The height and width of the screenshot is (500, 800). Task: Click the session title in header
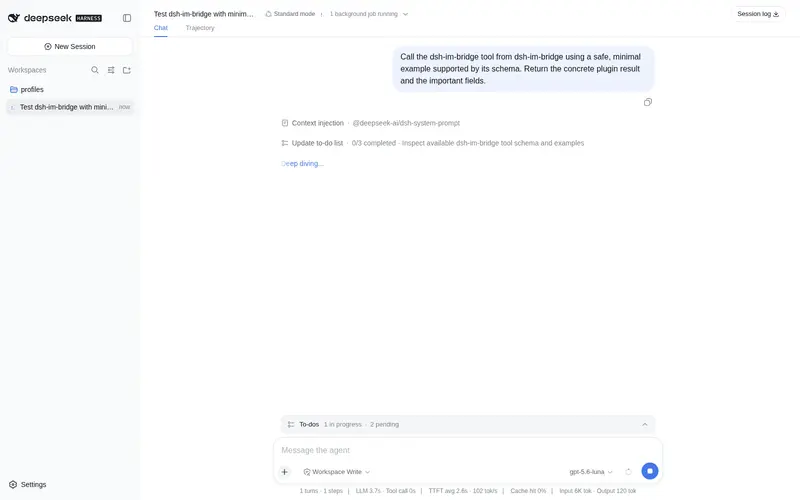tap(204, 14)
